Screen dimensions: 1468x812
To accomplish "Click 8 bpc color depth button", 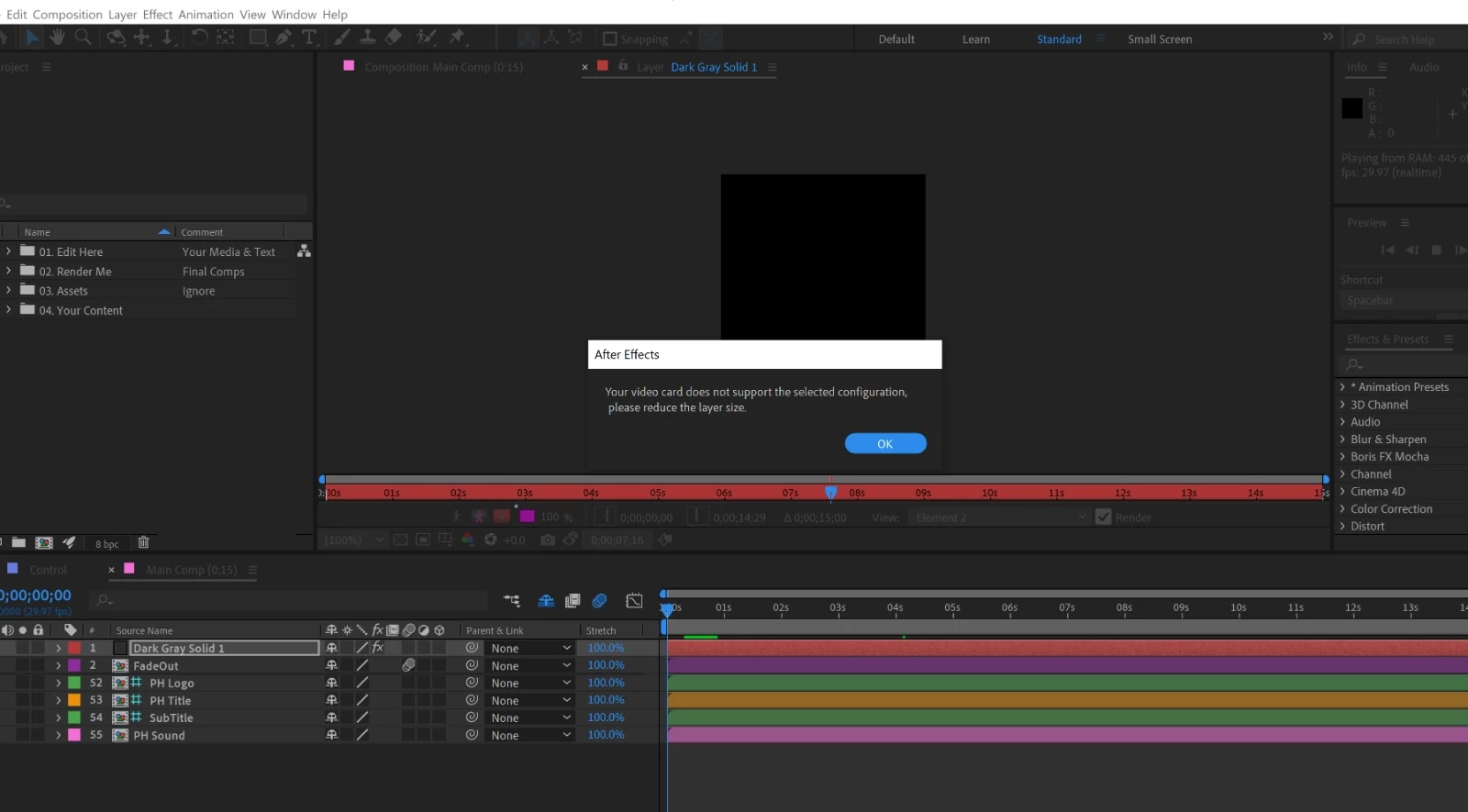I will pyautogui.click(x=107, y=544).
